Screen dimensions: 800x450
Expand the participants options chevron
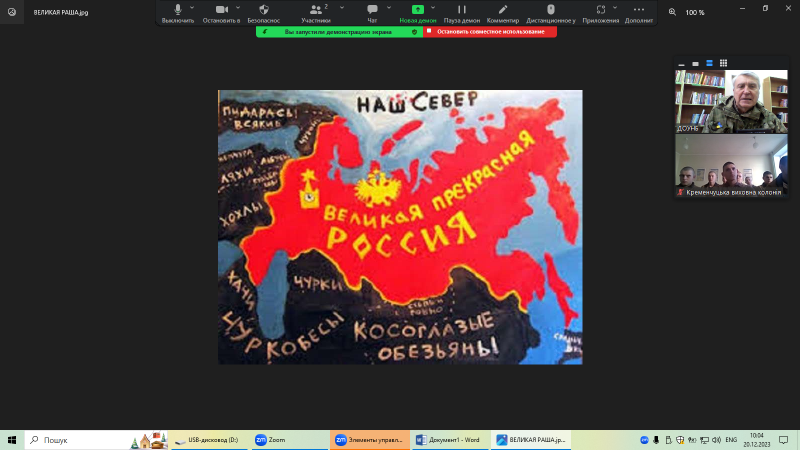click(x=342, y=8)
